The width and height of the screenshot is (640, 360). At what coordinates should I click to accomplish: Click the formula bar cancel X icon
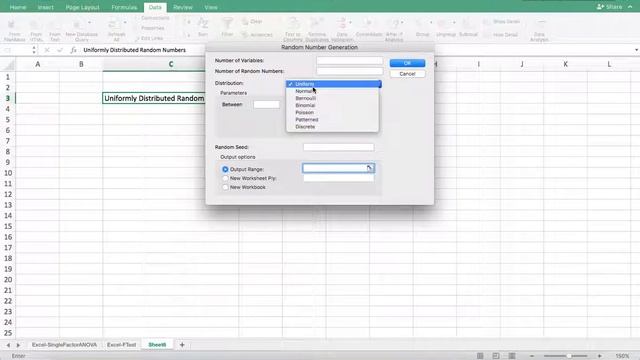click(47, 50)
